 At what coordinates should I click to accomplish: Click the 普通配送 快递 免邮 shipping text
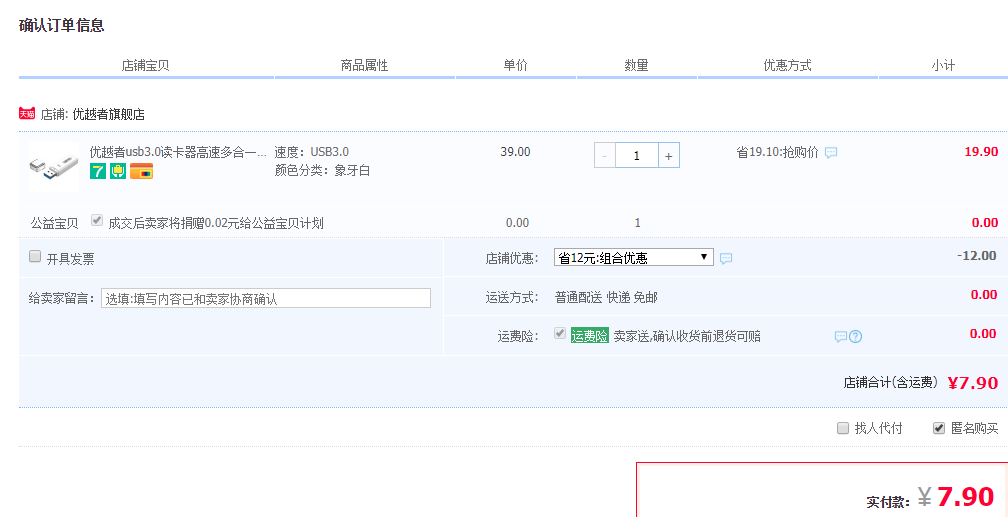tap(606, 297)
